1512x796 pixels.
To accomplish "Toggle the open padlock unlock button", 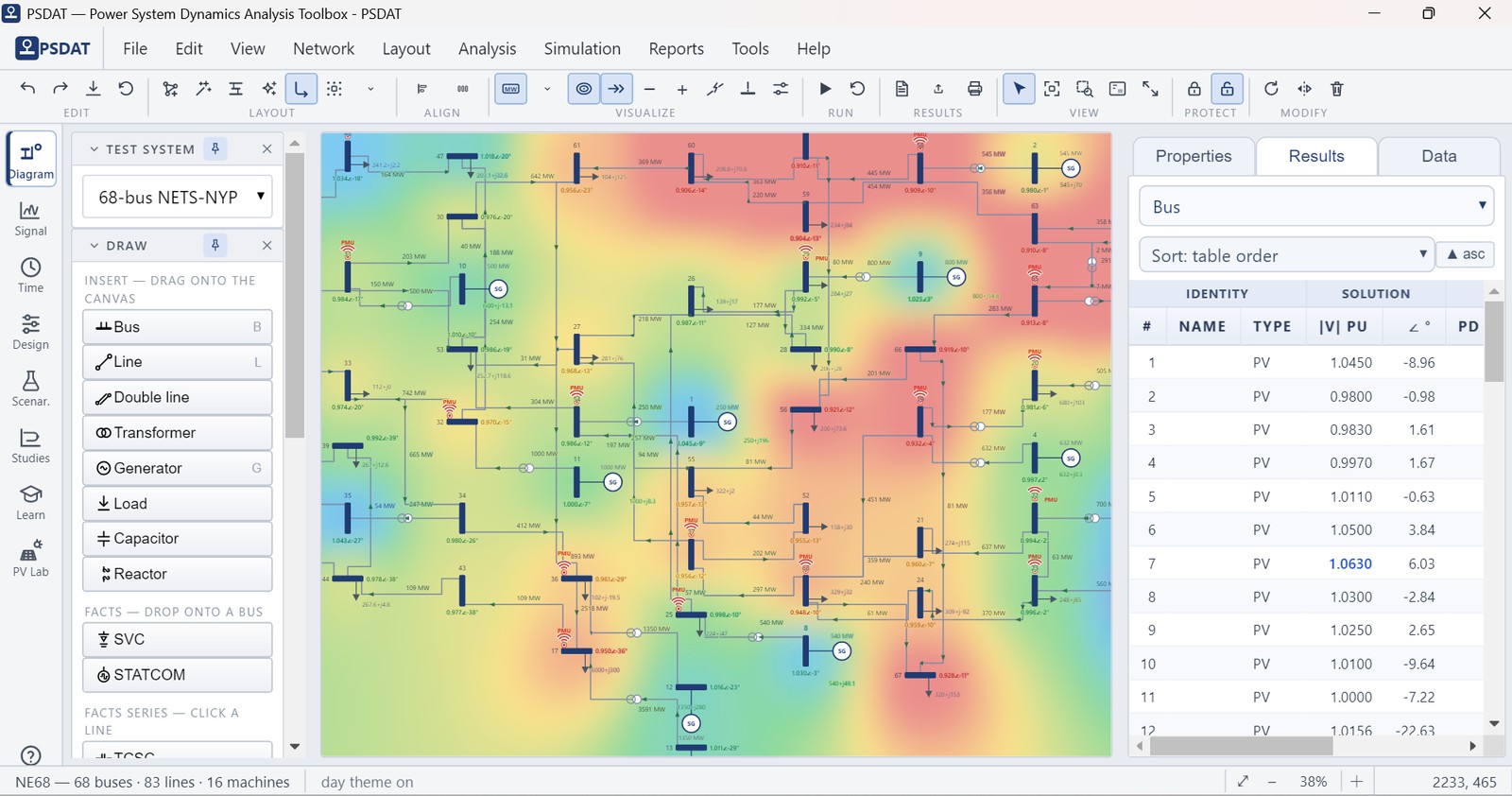I will click(x=1227, y=89).
